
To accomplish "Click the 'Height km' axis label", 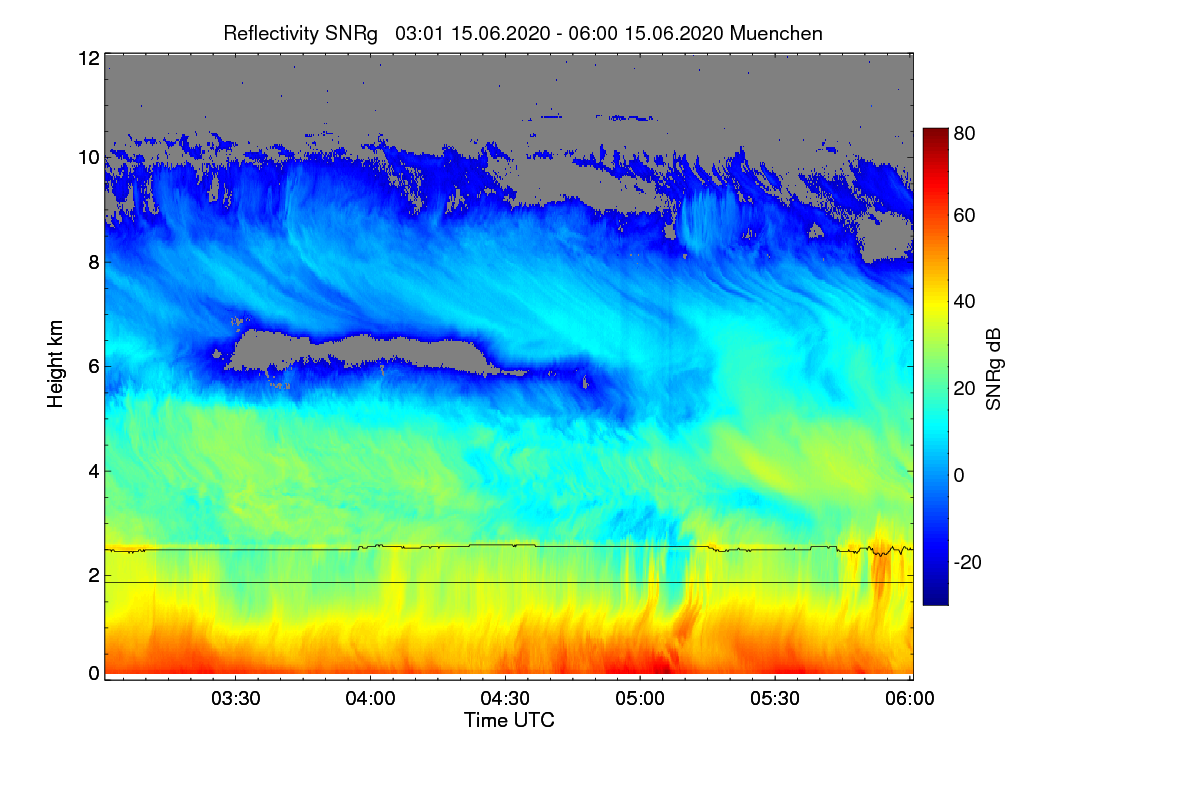I will click(x=57, y=365).
